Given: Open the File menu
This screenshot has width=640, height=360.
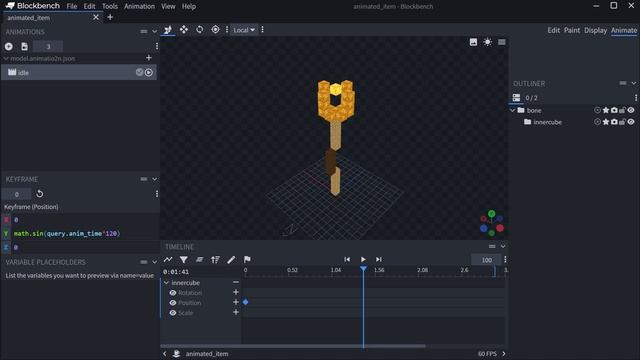Looking at the screenshot, I should coord(72,7).
